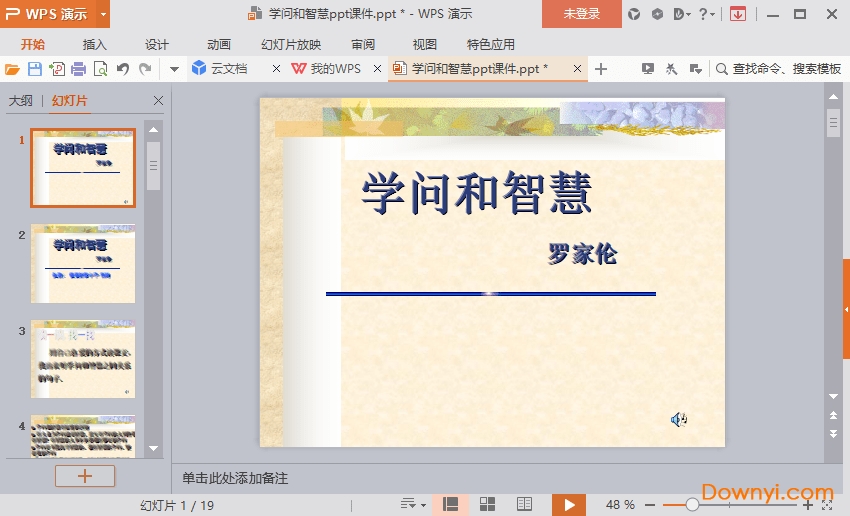Open the 云文档 cloud documents tab
Screen dimensions: 850x516
click(228, 68)
